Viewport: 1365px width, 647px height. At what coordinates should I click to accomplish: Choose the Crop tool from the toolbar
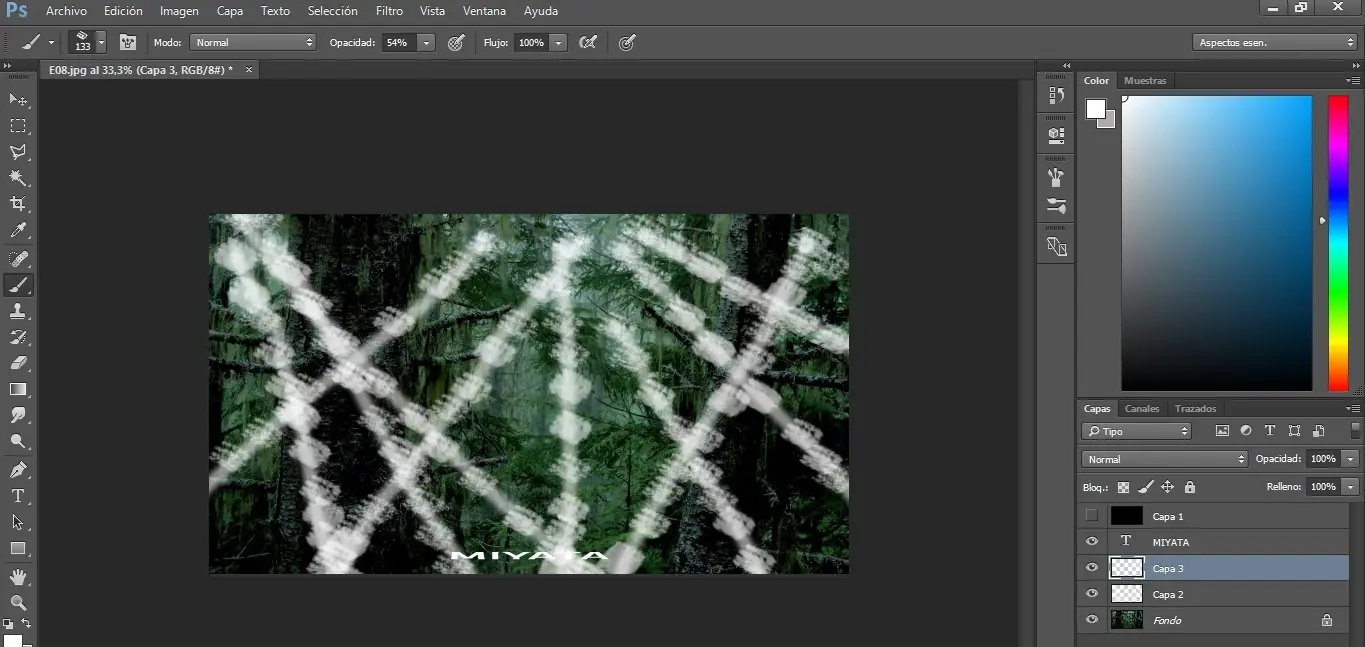[x=18, y=204]
